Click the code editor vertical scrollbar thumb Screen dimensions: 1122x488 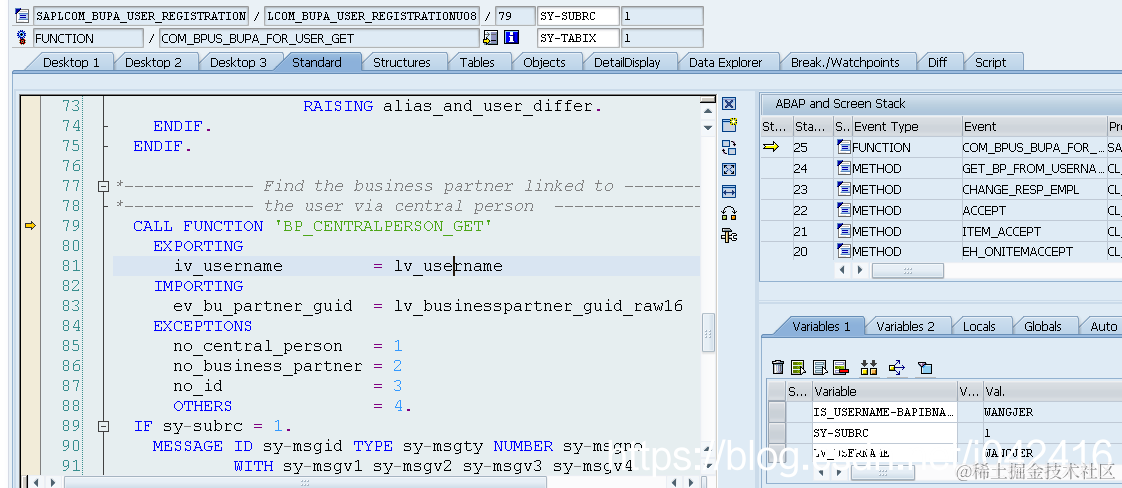coord(708,332)
